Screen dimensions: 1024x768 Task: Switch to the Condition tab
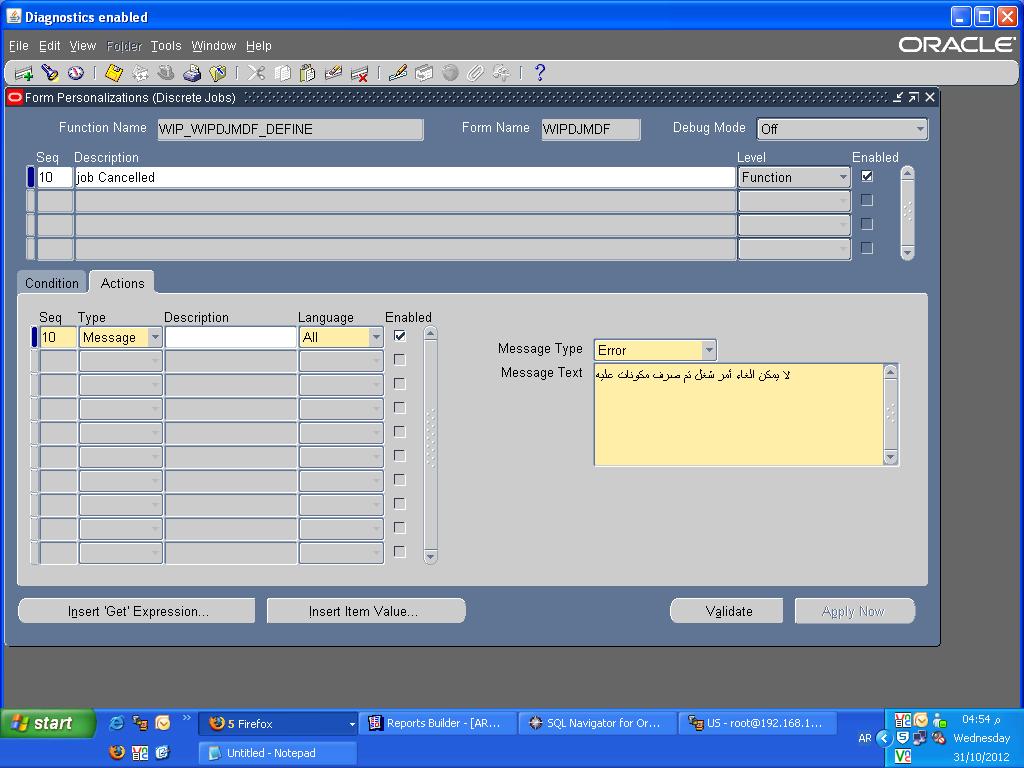click(x=52, y=284)
